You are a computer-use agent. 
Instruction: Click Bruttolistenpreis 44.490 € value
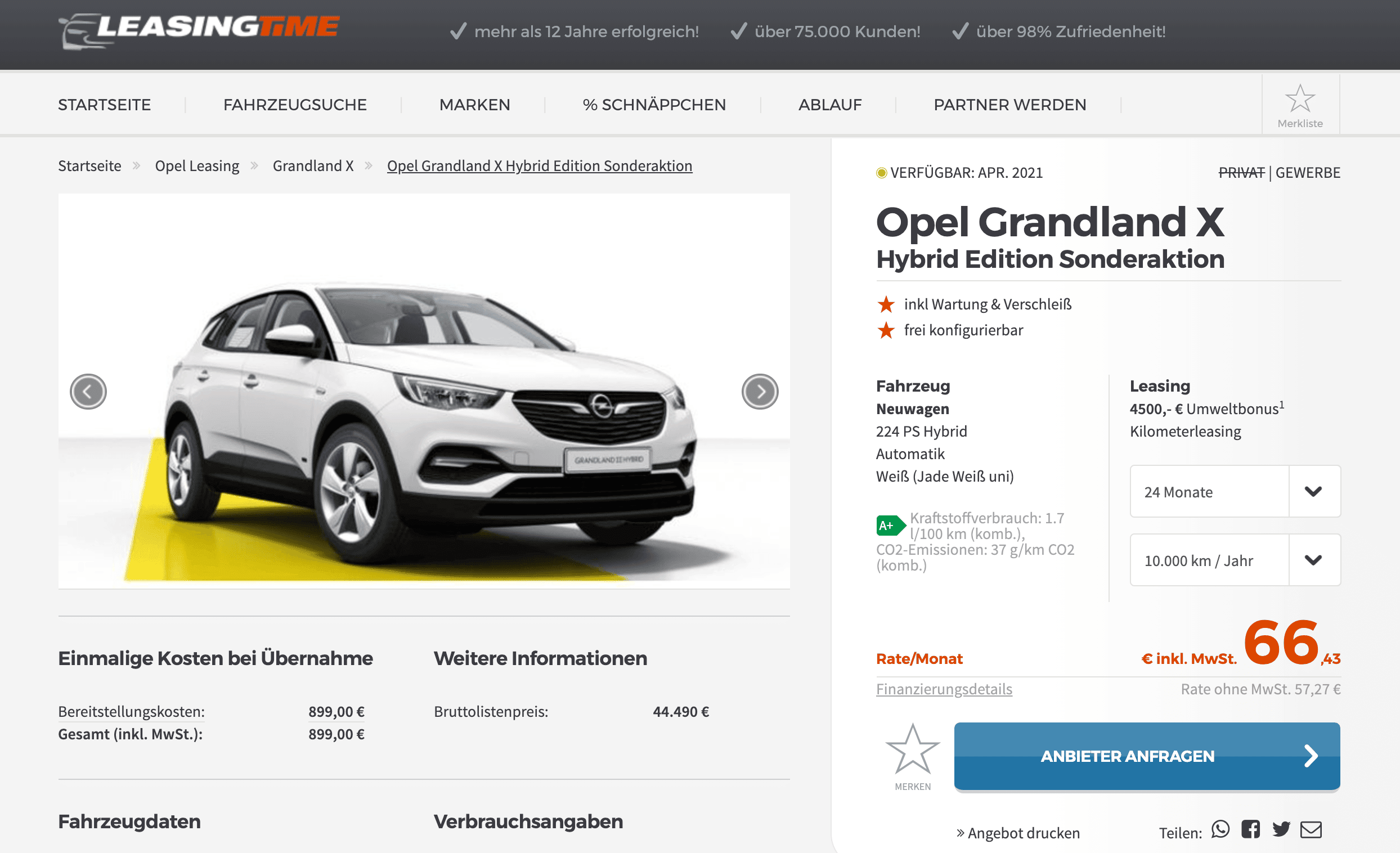(681, 712)
